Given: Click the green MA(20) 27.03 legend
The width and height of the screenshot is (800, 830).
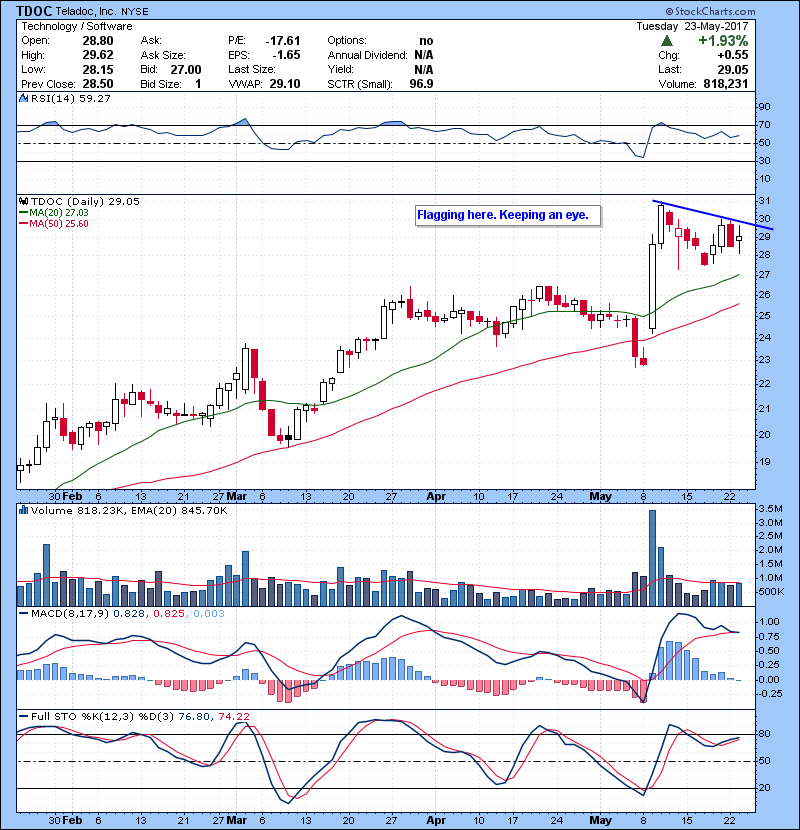Looking at the screenshot, I should coord(53,212).
